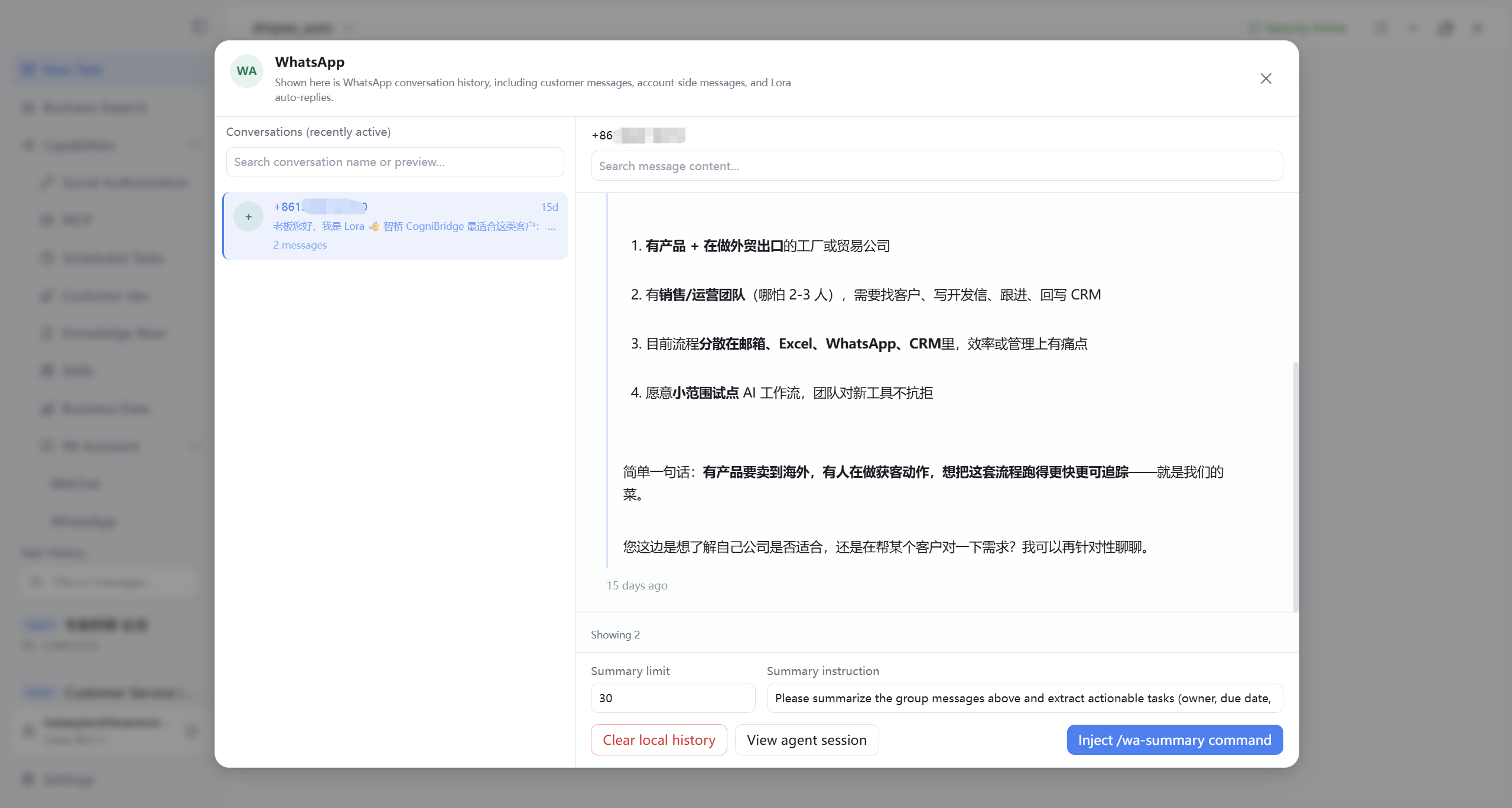
Task: Collapse the Capabilities section chevron in the sidebar
Action: coord(193,145)
